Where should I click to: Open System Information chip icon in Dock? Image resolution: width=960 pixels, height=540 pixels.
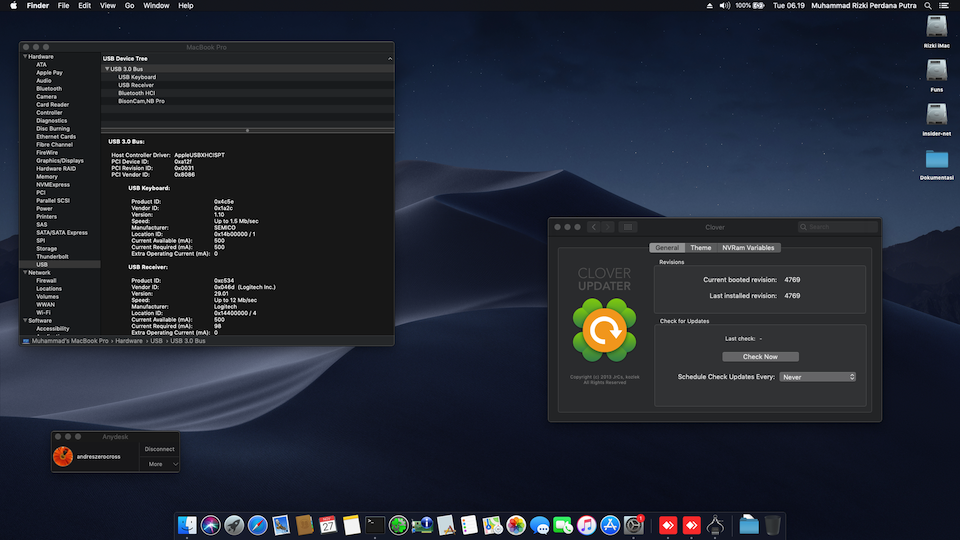422,525
